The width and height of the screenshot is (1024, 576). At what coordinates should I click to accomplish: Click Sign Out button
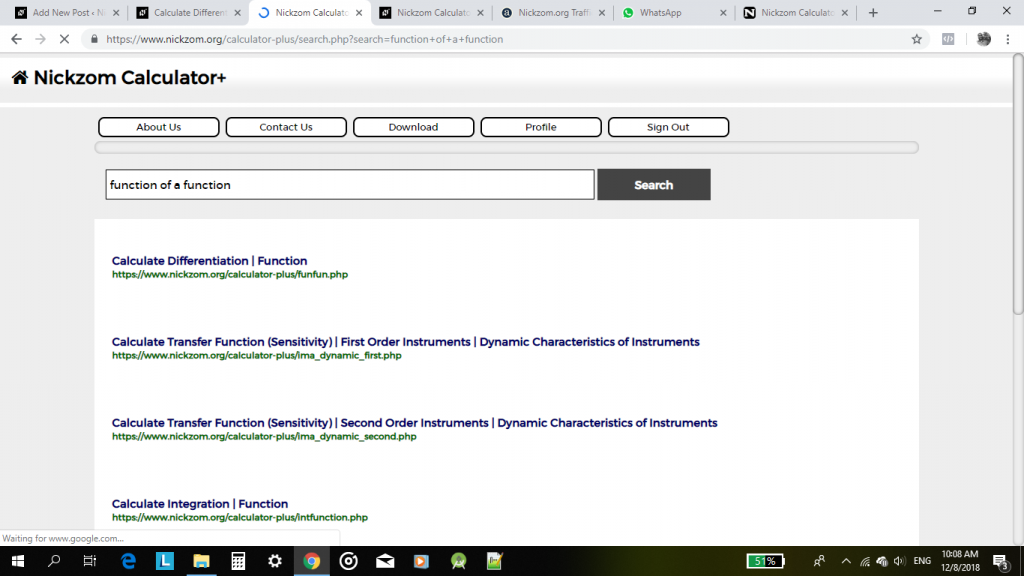[x=668, y=127]
